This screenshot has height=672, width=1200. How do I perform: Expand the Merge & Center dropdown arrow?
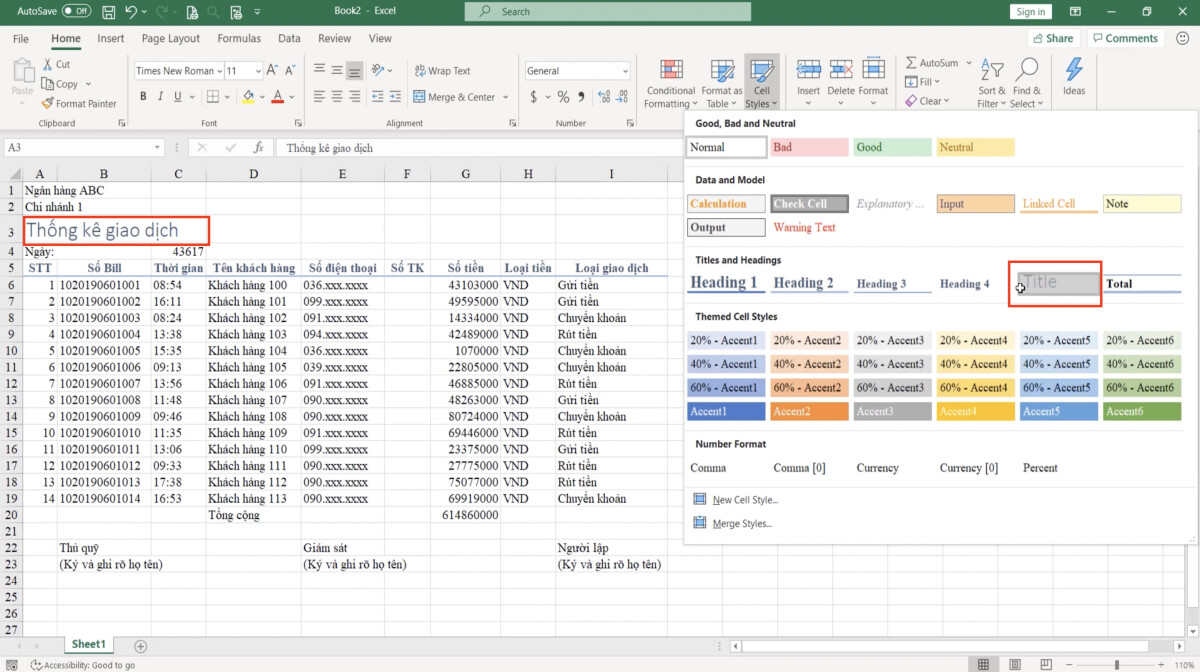(x=505, y=97)
